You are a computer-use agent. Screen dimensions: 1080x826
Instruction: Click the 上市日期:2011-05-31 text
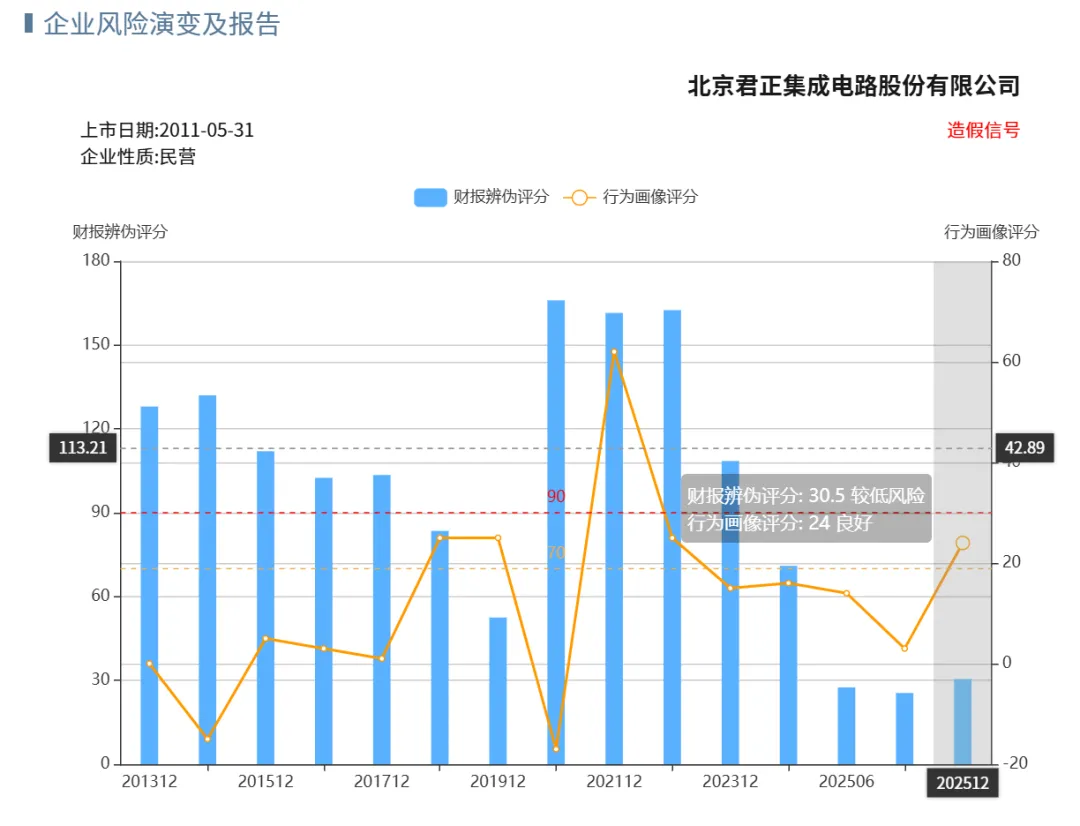(x=167, y=130)
